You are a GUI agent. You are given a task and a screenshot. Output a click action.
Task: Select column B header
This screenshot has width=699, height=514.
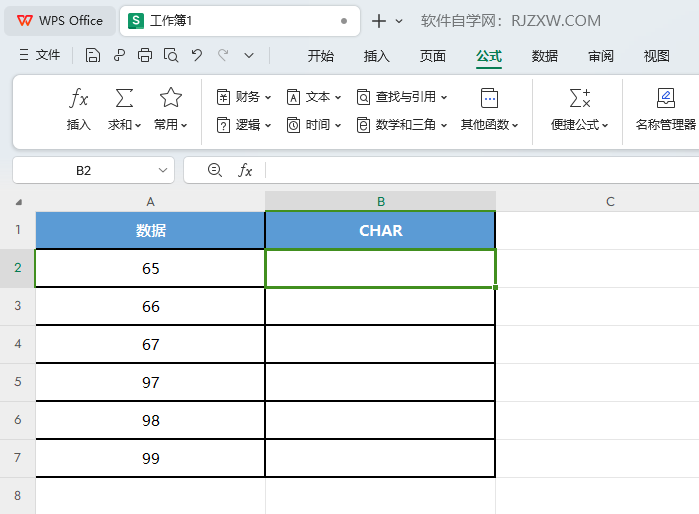click(x=380, y=201)
